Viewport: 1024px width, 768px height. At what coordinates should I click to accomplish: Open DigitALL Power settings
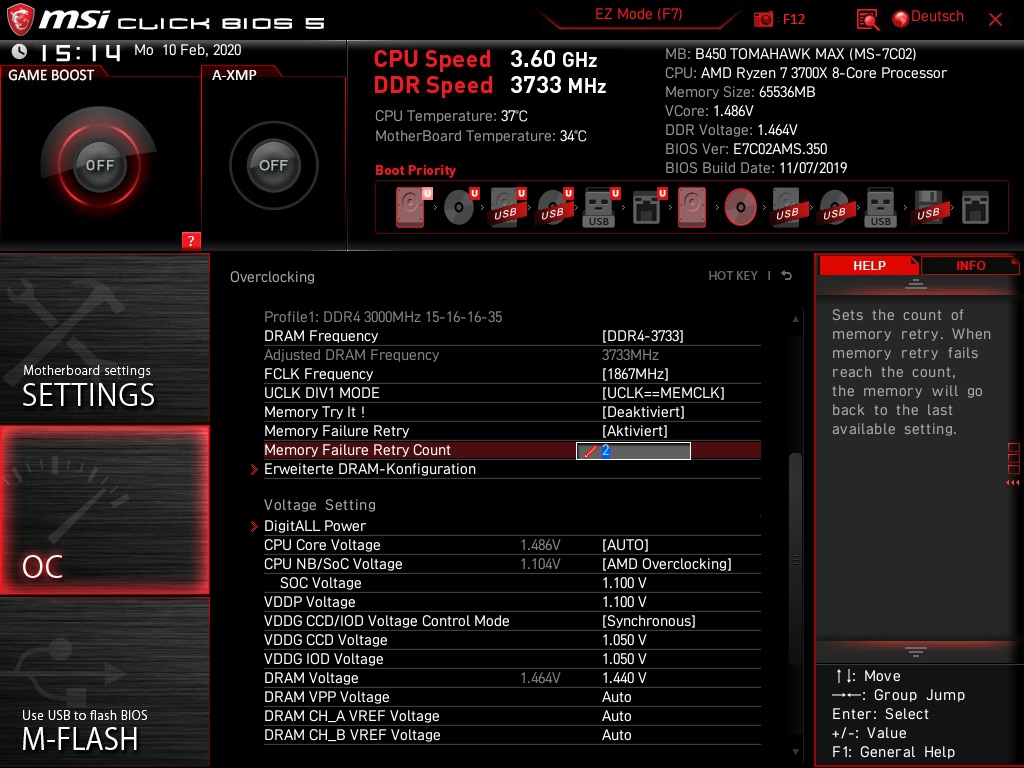(x=315, y=526)
